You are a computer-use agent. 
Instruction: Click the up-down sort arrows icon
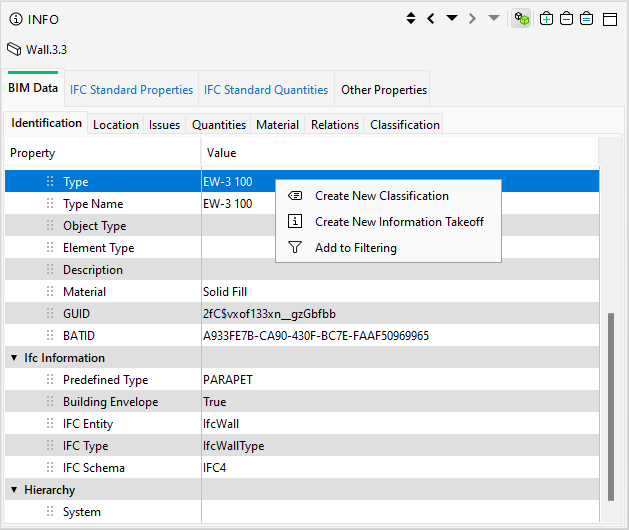410,19
